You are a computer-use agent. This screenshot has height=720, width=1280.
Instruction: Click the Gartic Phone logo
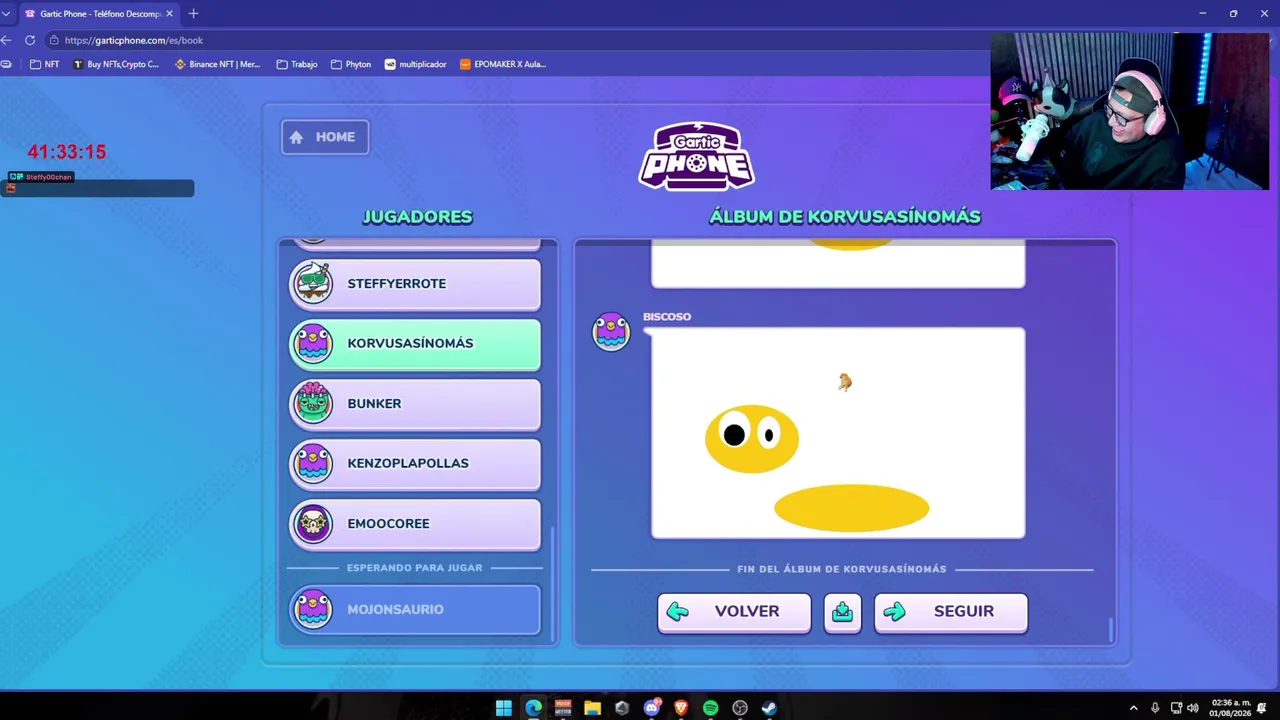coord(696,156)
